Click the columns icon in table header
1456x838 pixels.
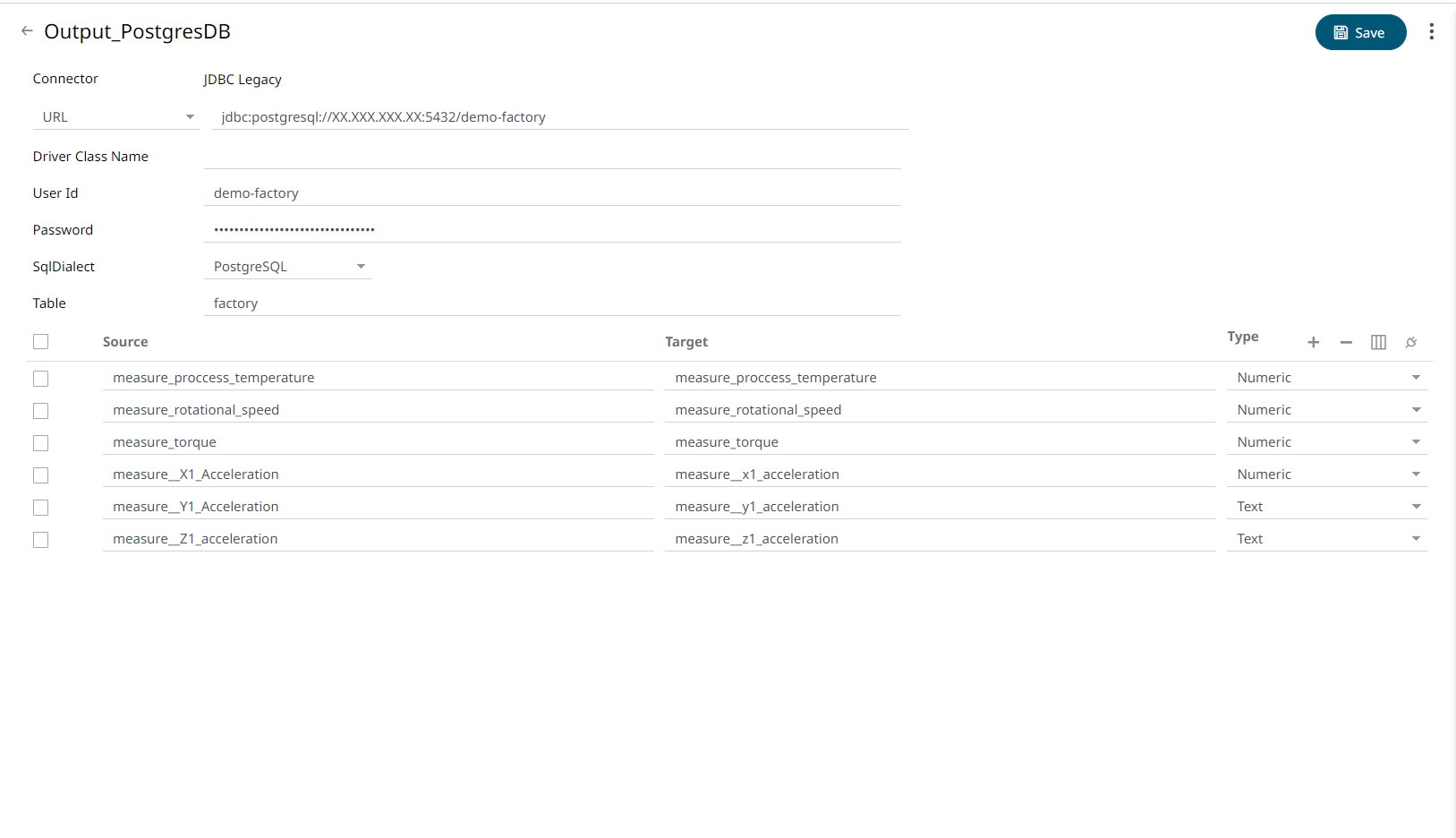(1378, 342)
